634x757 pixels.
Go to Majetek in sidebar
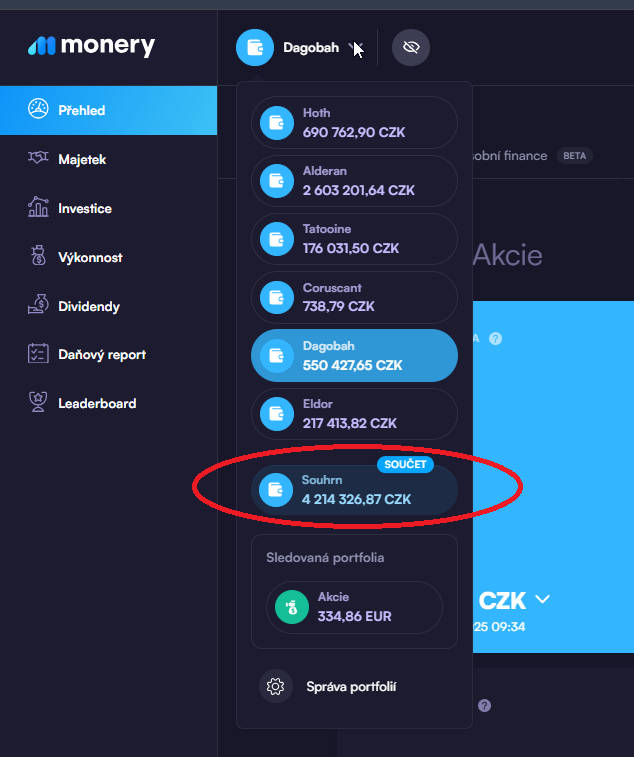pos(82,159)
